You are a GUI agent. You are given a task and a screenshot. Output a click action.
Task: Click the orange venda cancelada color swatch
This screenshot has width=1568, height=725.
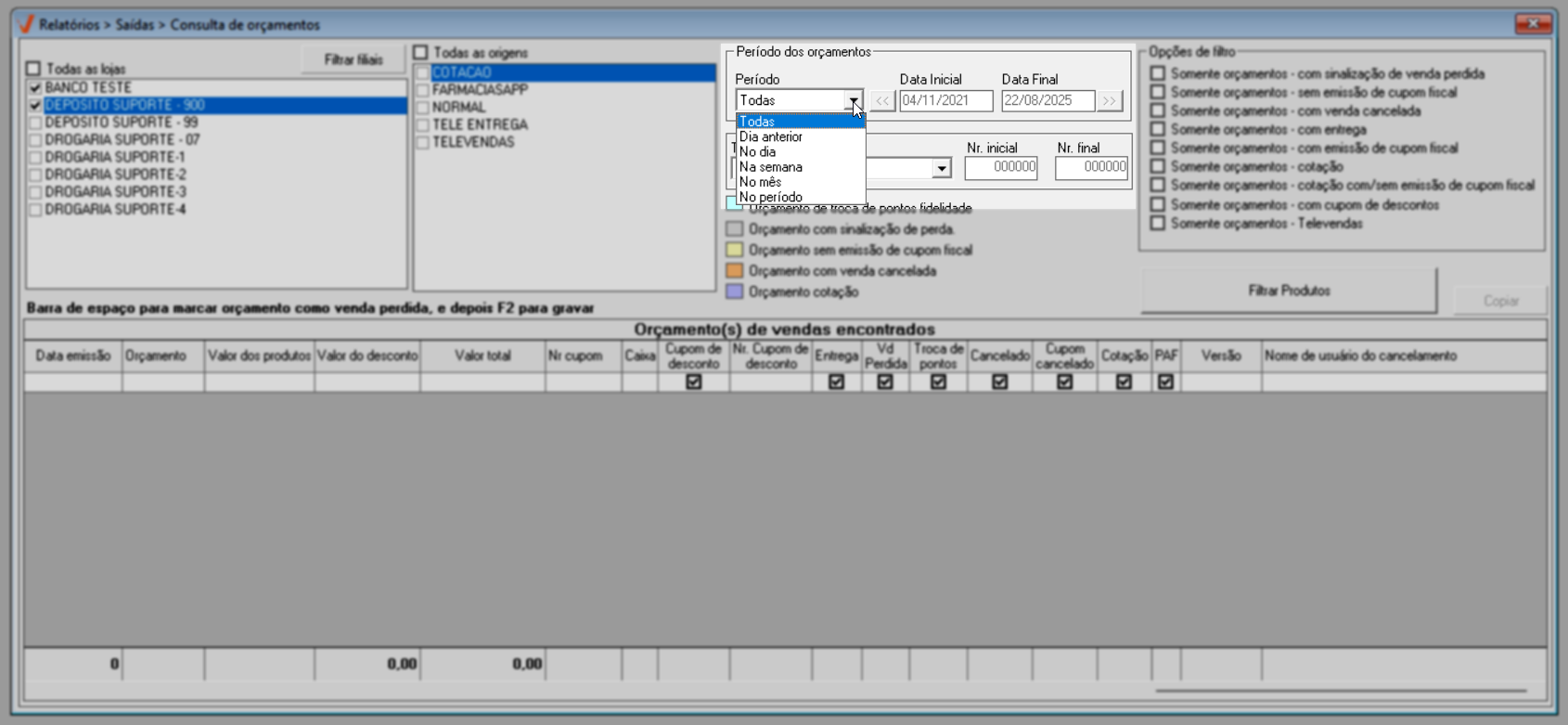coord(735,271)
